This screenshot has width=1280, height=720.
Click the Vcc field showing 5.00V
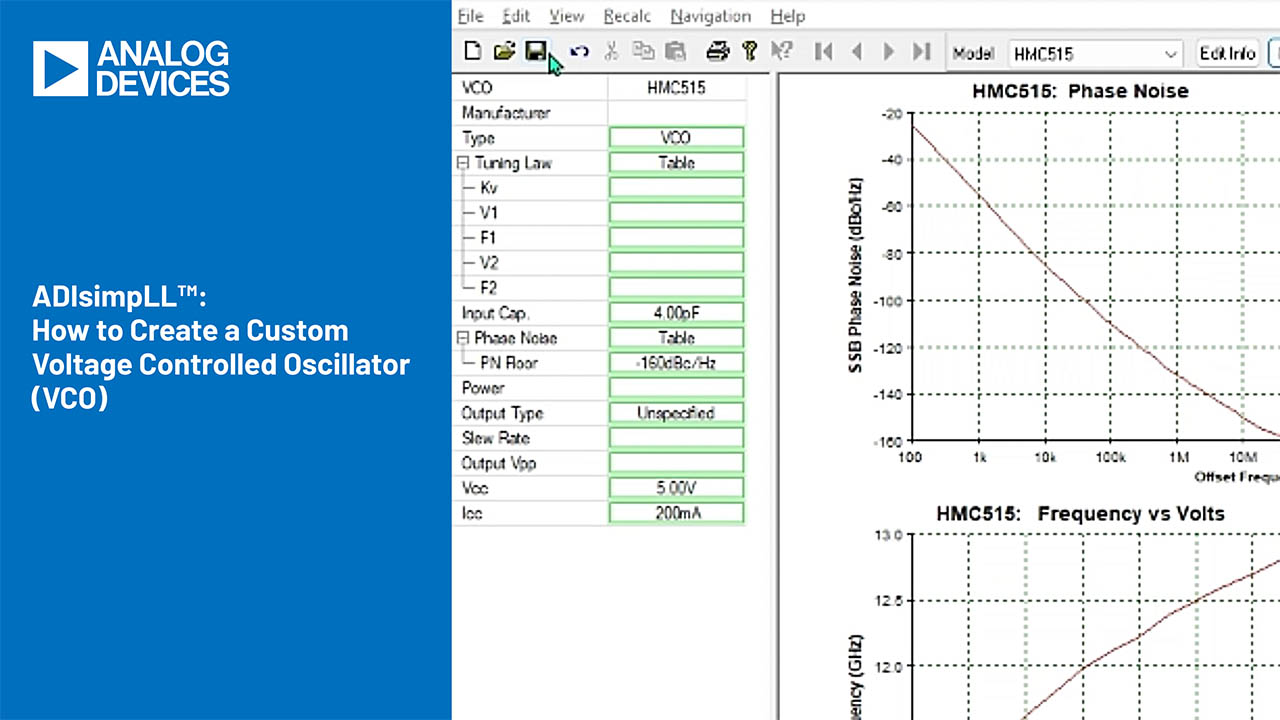click(x=676, y=488)
